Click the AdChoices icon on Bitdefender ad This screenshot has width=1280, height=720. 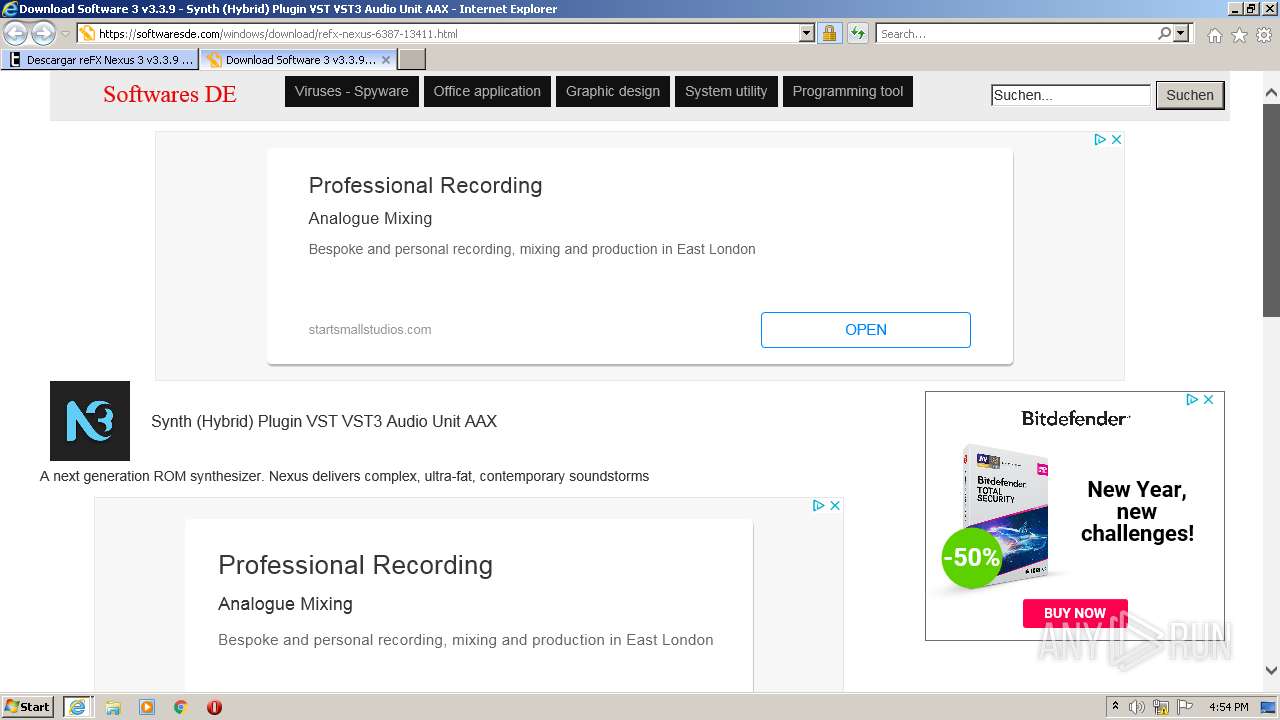(x=1191, y=399)
